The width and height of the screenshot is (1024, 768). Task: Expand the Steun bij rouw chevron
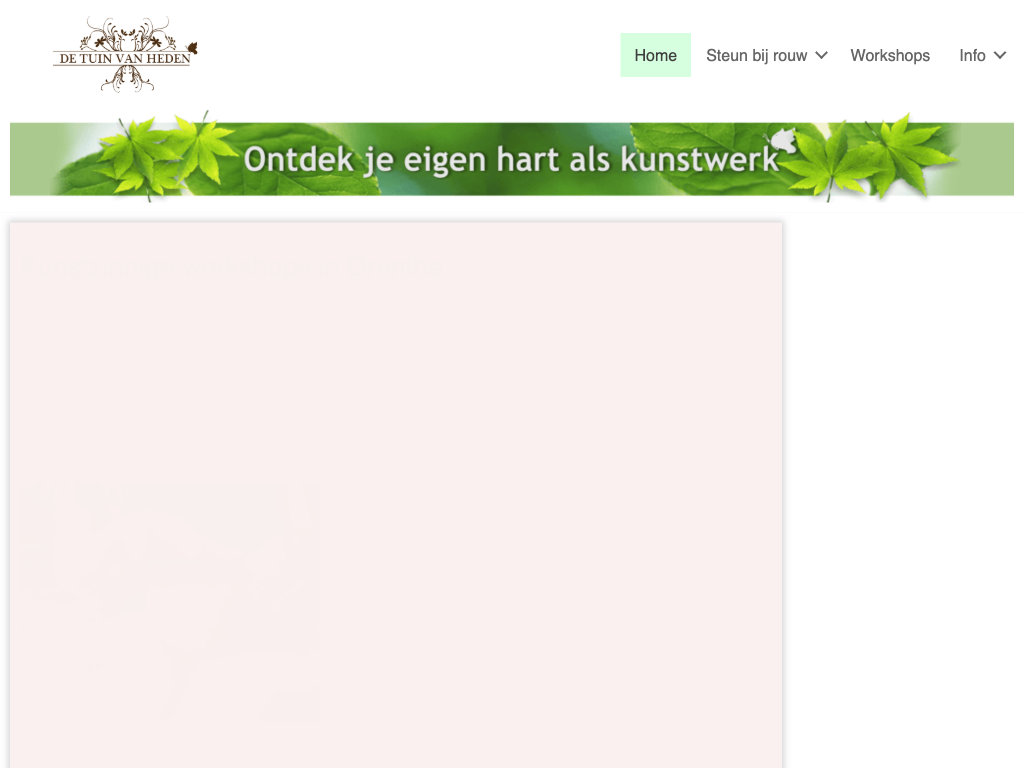(822, 56)
